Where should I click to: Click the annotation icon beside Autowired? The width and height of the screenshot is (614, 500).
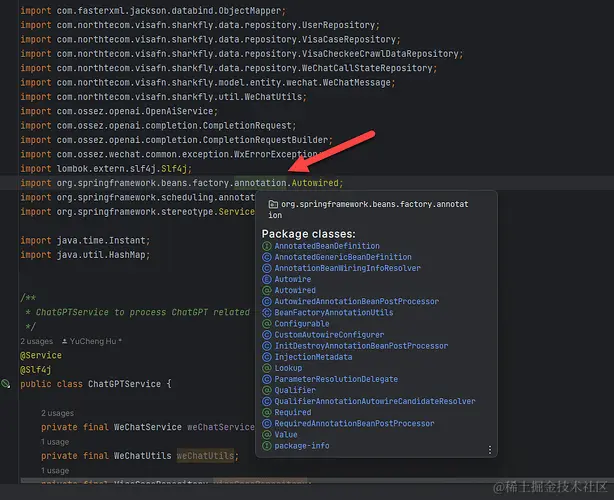(267, 290)
